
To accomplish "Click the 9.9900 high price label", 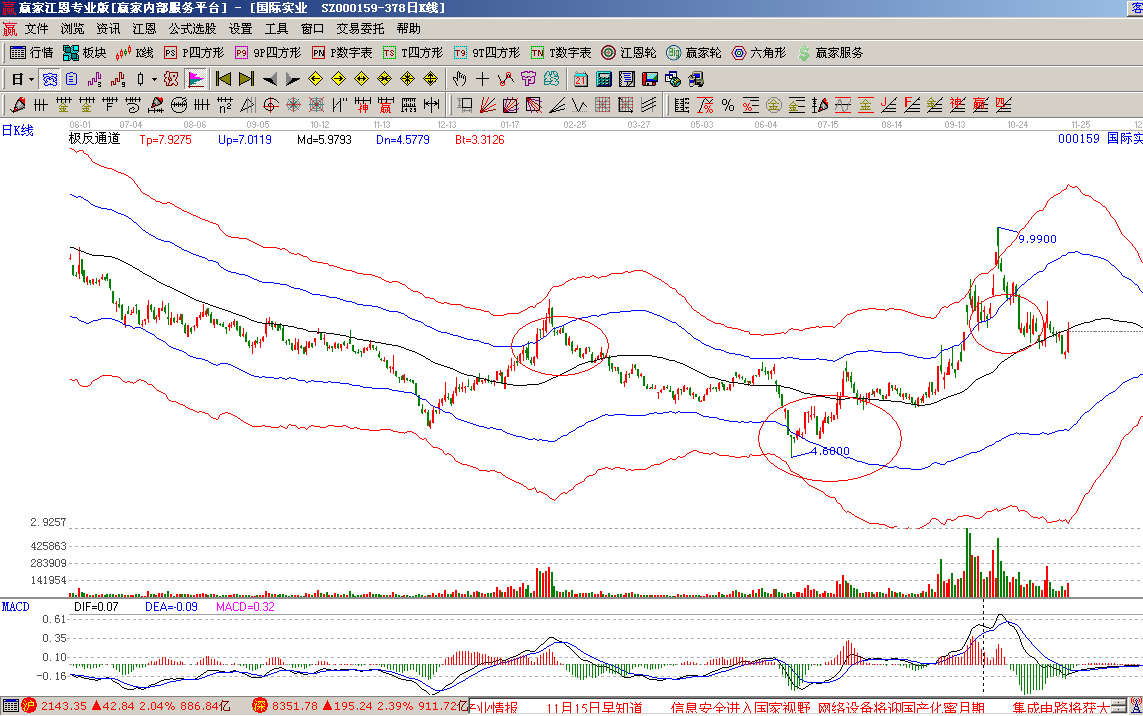I will point(1037,239).
